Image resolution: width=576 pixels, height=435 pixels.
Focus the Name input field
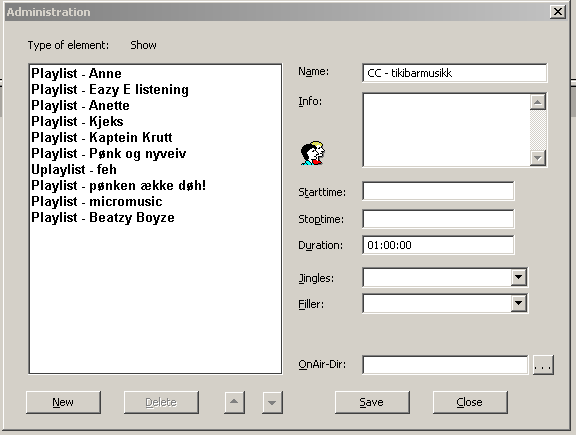pyautogui.click(x=454, y=73)
